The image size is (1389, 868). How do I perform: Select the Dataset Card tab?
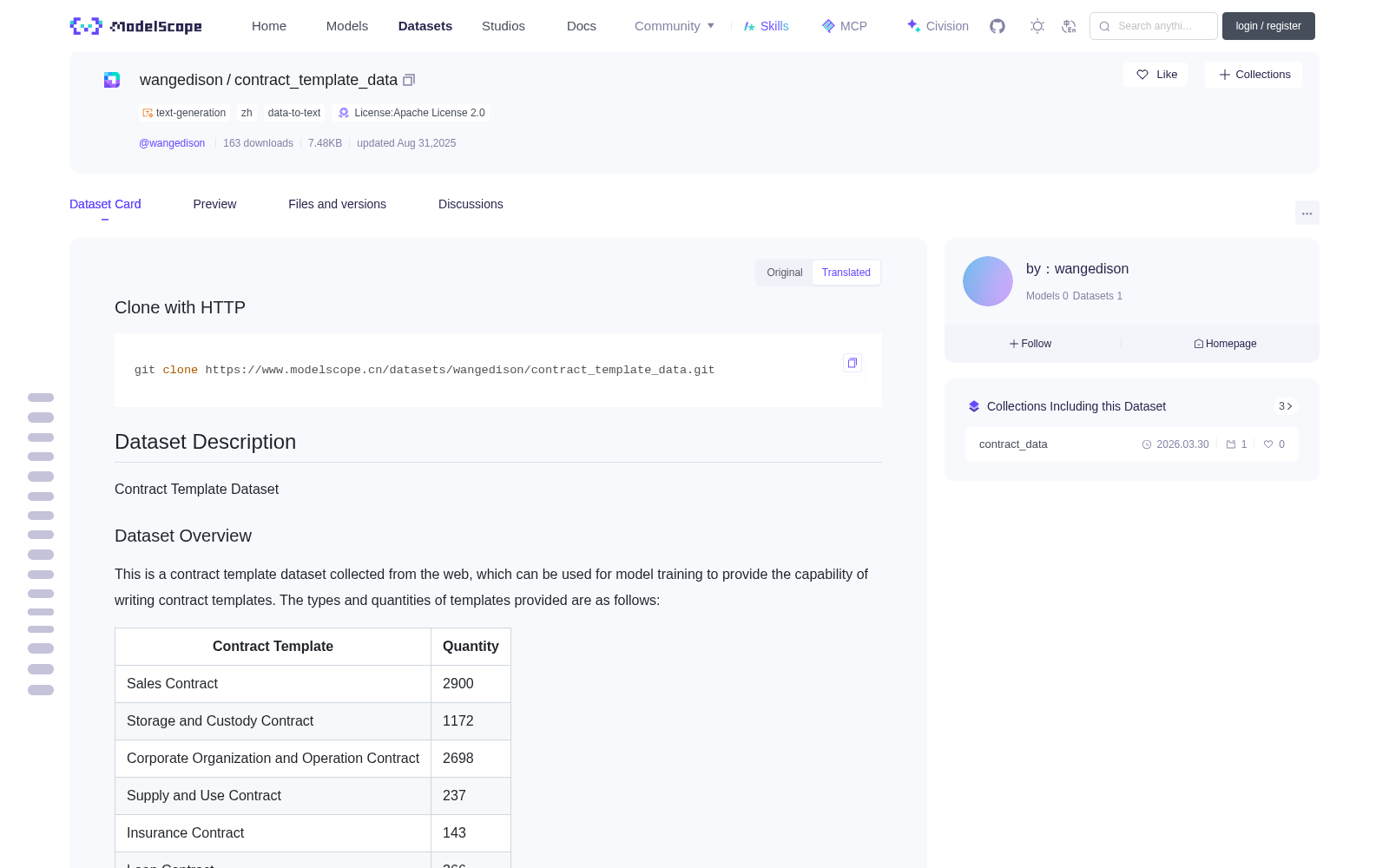(105, 204)
